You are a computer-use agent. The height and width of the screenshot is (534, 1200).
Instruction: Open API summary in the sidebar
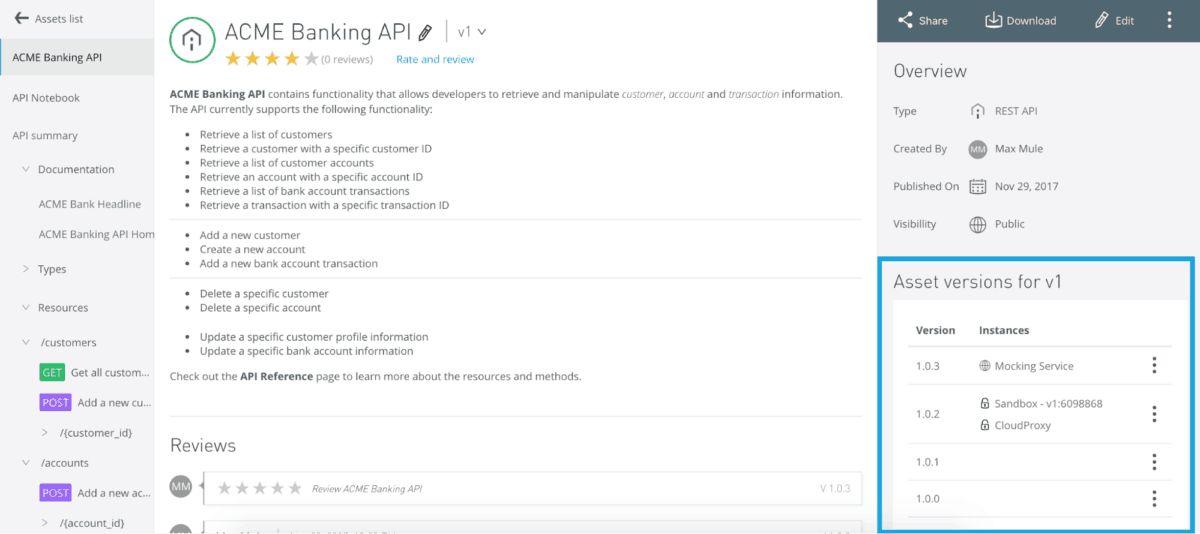(45, 135)
